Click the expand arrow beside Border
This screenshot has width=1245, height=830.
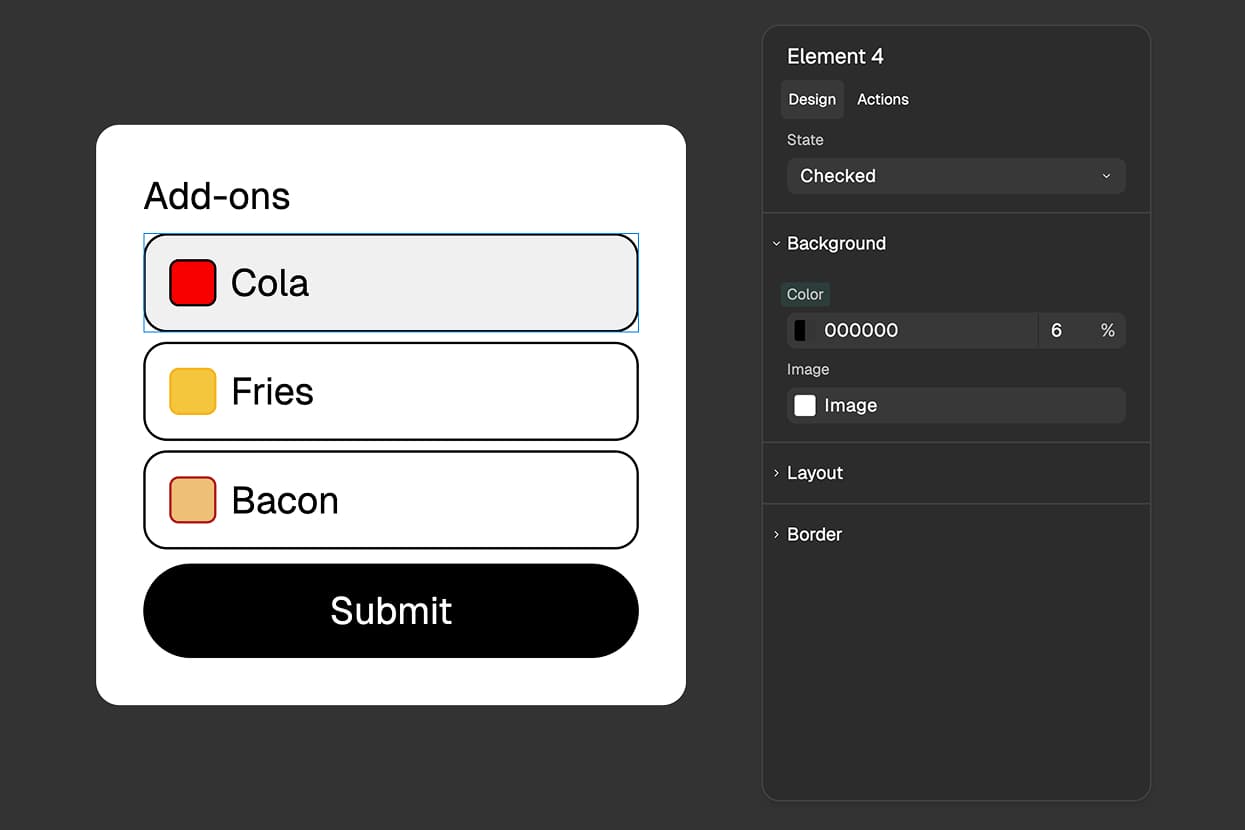pos(777,534)
